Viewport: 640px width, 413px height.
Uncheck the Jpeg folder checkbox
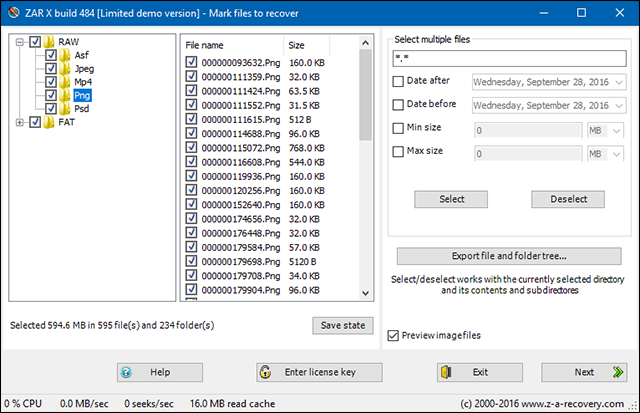click(51, 69)
